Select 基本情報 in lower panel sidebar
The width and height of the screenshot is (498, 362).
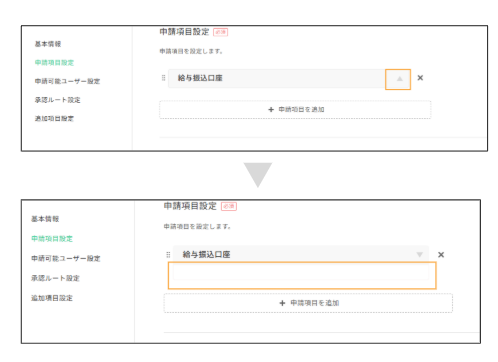[45, 219]
